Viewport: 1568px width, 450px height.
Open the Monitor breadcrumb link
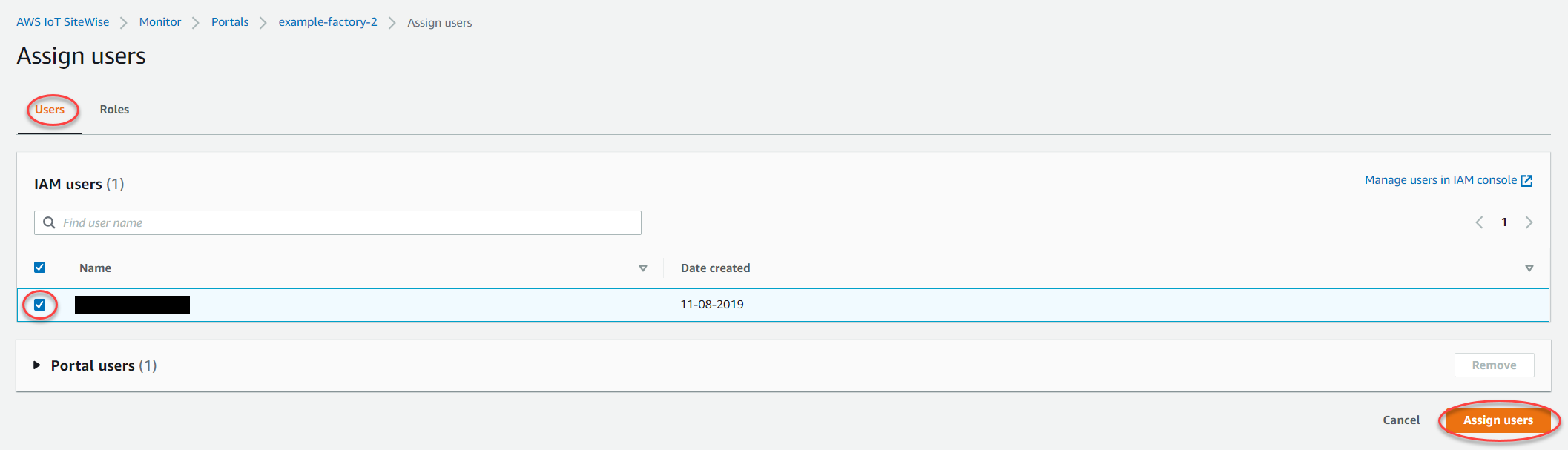coord(159,22)
